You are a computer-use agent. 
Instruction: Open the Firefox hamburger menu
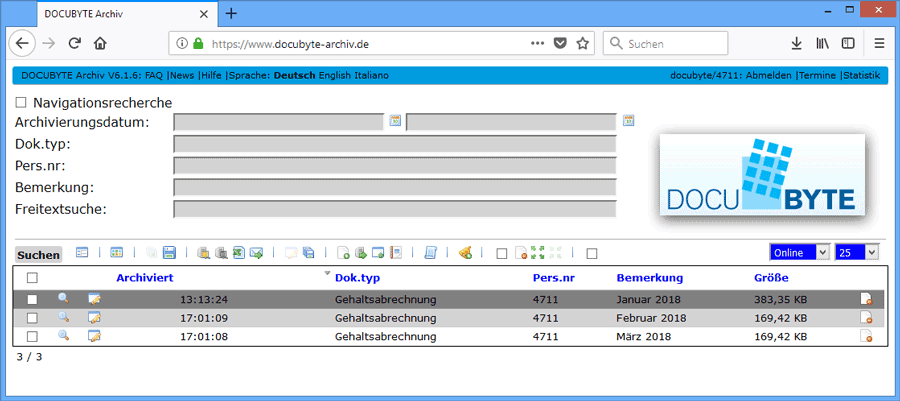tap(879, 44)
